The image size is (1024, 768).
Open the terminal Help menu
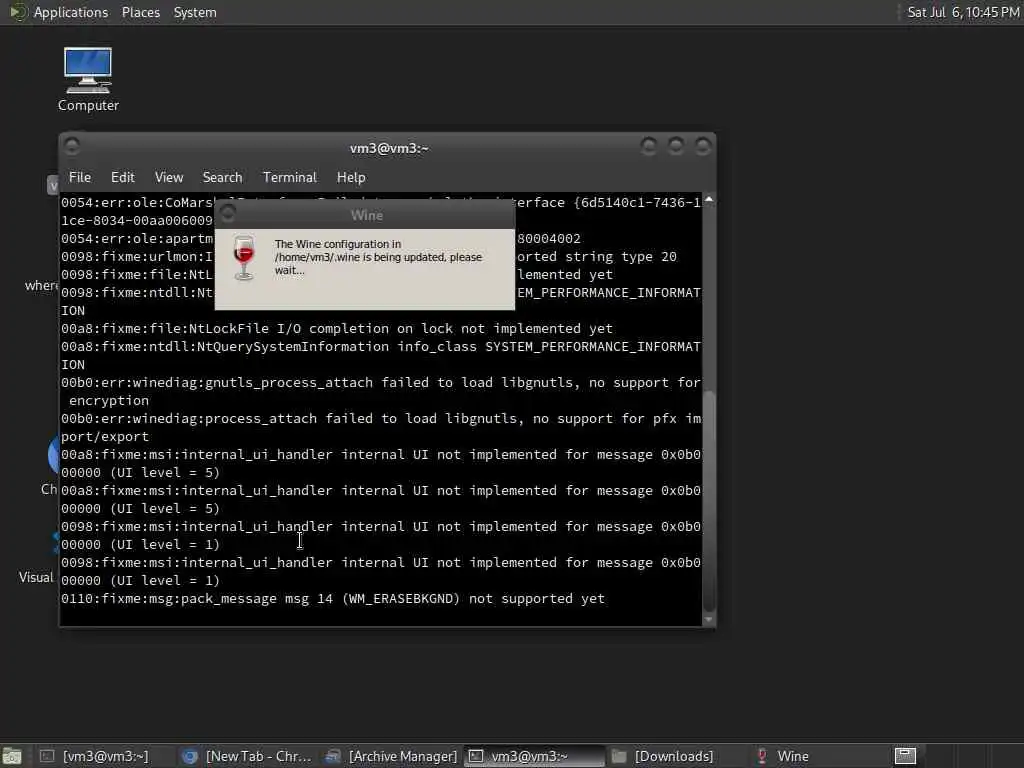click(x=351, y=177)
